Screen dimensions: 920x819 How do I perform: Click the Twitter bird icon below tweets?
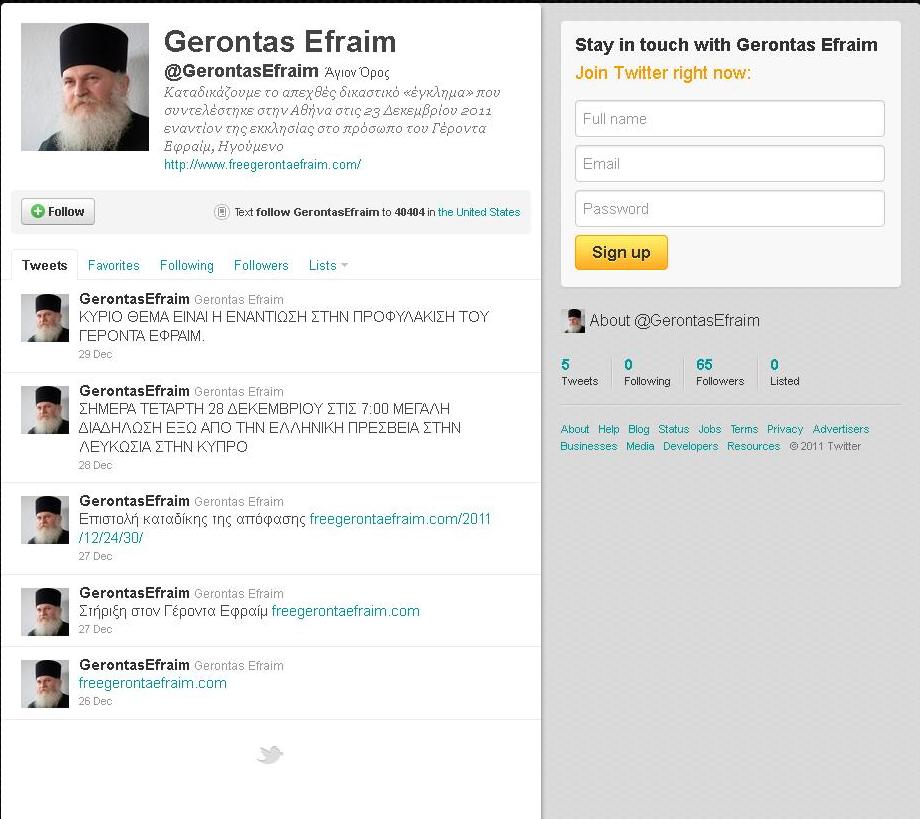tap(270, 754)
